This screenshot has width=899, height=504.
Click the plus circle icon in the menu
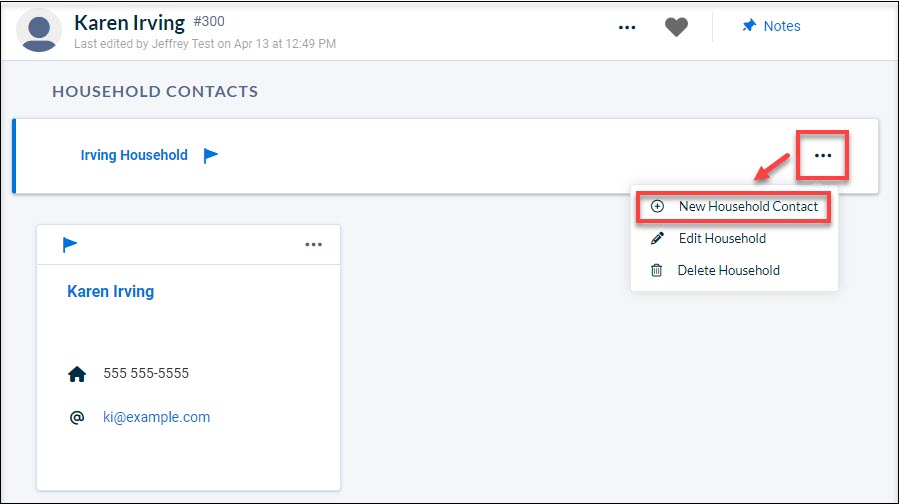(x=658, y=206)
